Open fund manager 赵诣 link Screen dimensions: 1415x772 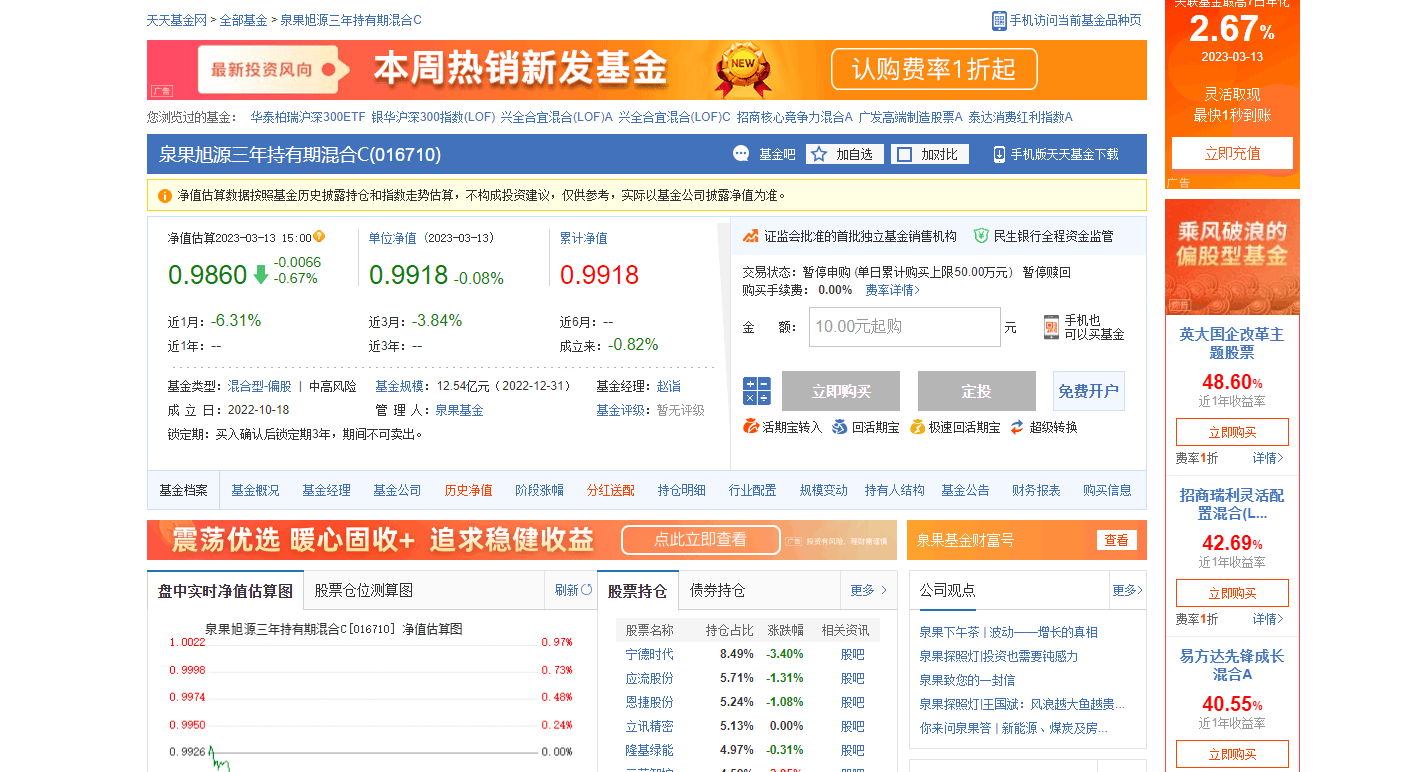[668, 386]
